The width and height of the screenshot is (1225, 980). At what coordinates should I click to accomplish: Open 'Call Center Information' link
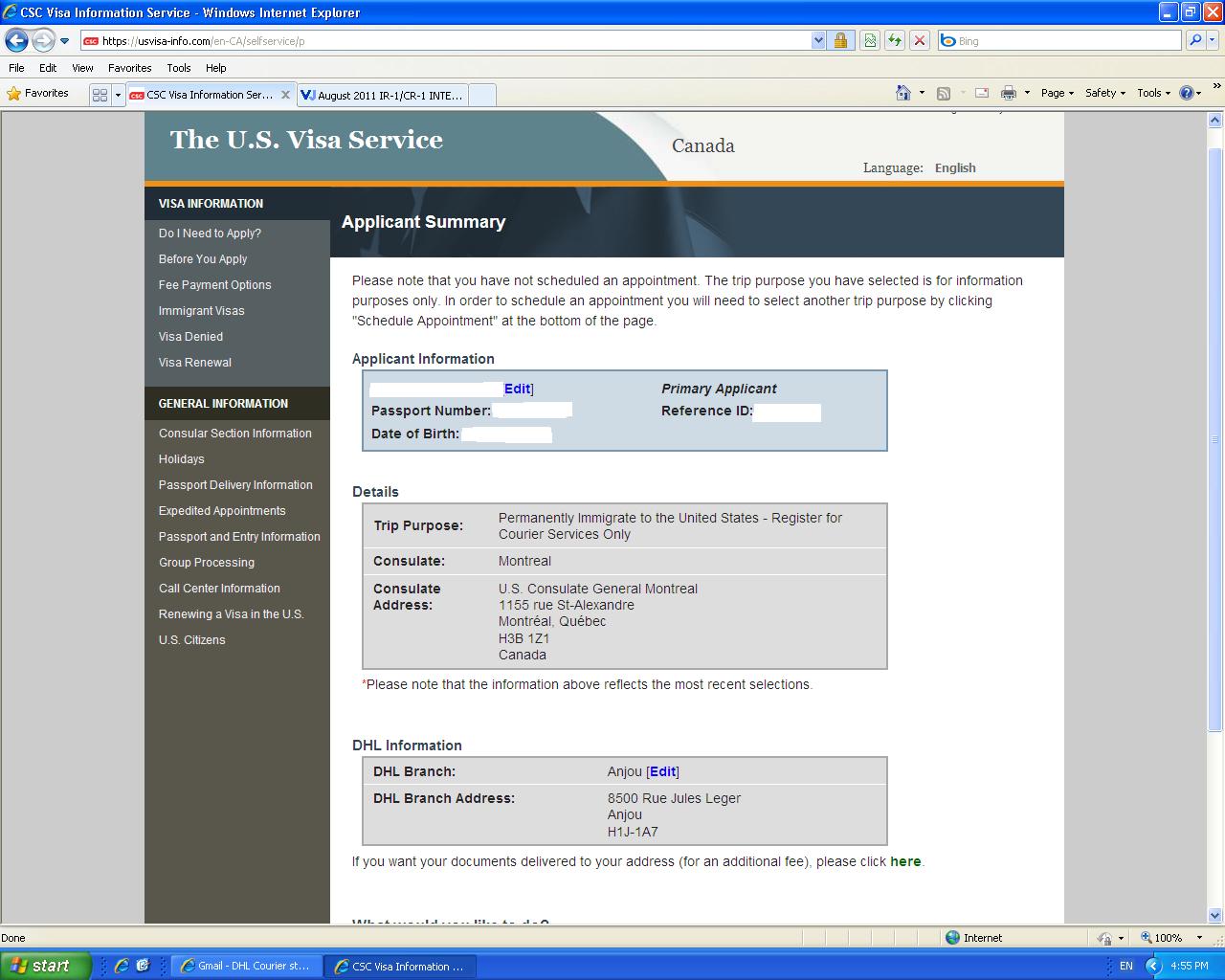[219, 589]
